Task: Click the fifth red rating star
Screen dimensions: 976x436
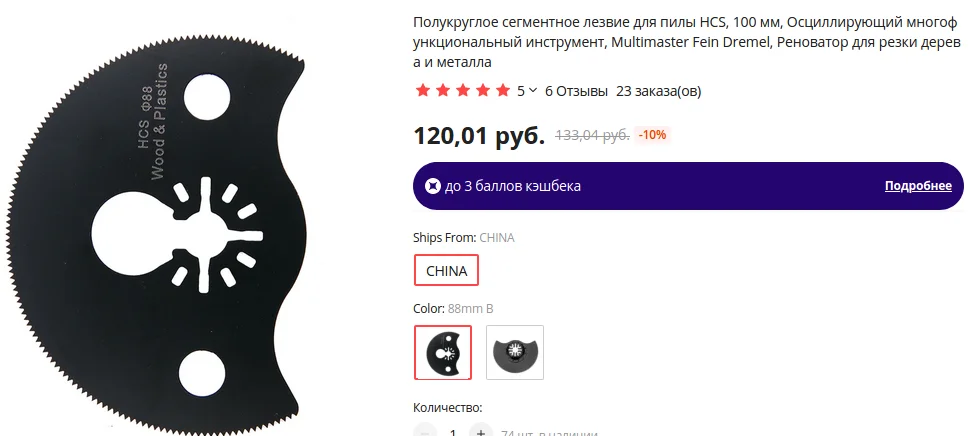Action: [502, 91]
